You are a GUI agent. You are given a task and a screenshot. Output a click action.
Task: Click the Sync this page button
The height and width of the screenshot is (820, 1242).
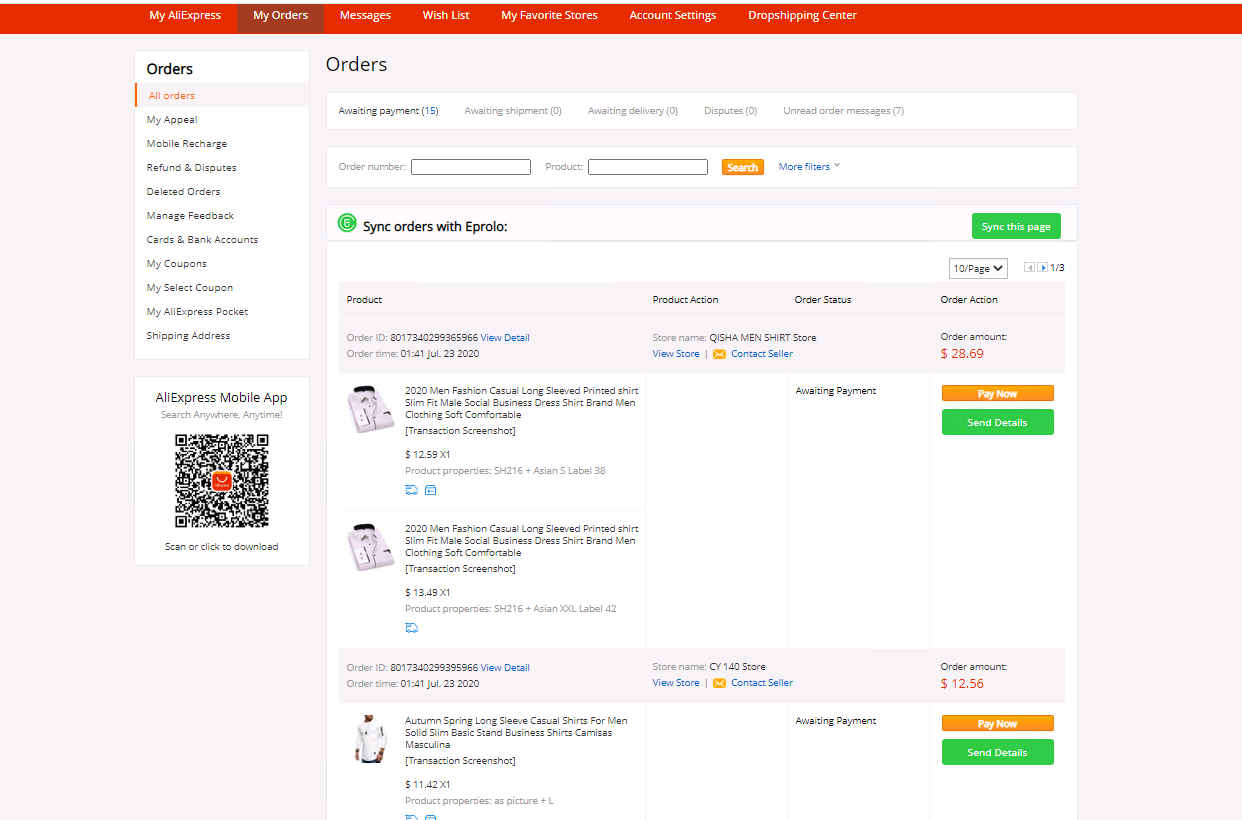pyautogui.click(x=1016, y=226)
